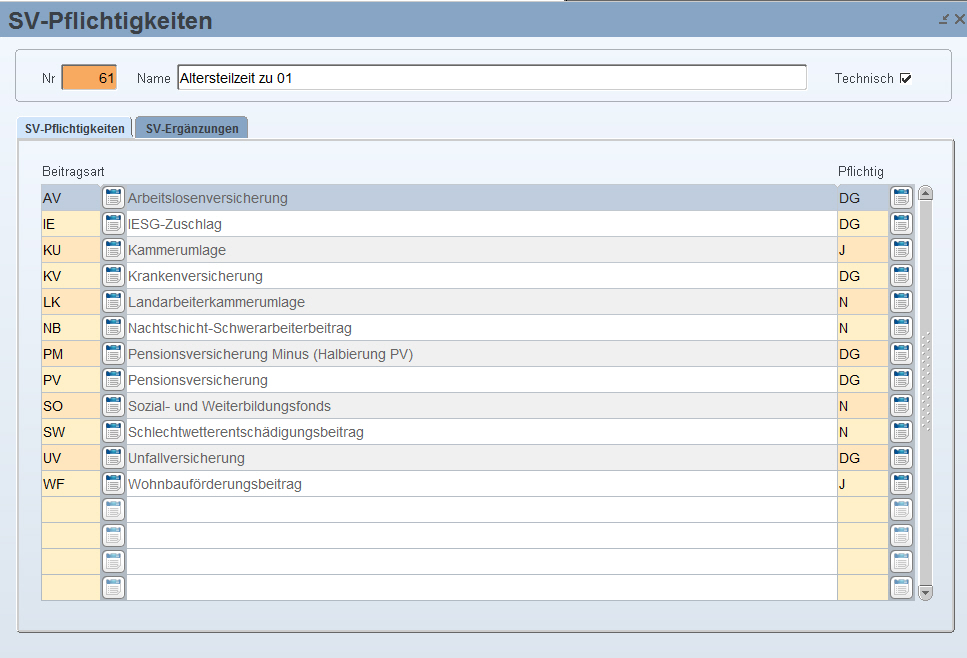The image size is (967, 658).
Task: Close the SV-Pflichtigkeiten window
Action: (960, 19)
